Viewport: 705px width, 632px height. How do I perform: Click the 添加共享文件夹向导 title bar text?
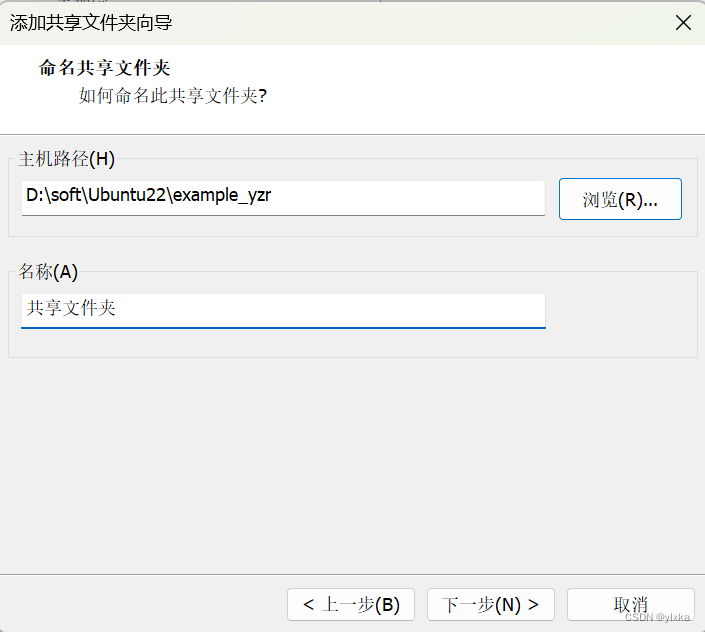(91, 22)
